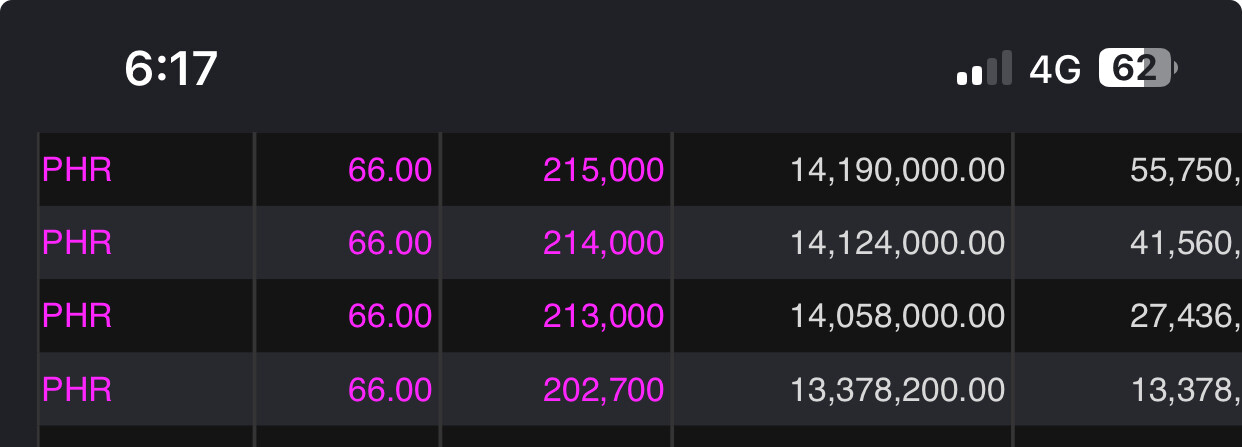1242x447 pixels.
Task: Select PHR symbol in the 214,000 volume row
Action: pyautogui.click(x=77, y=243)
